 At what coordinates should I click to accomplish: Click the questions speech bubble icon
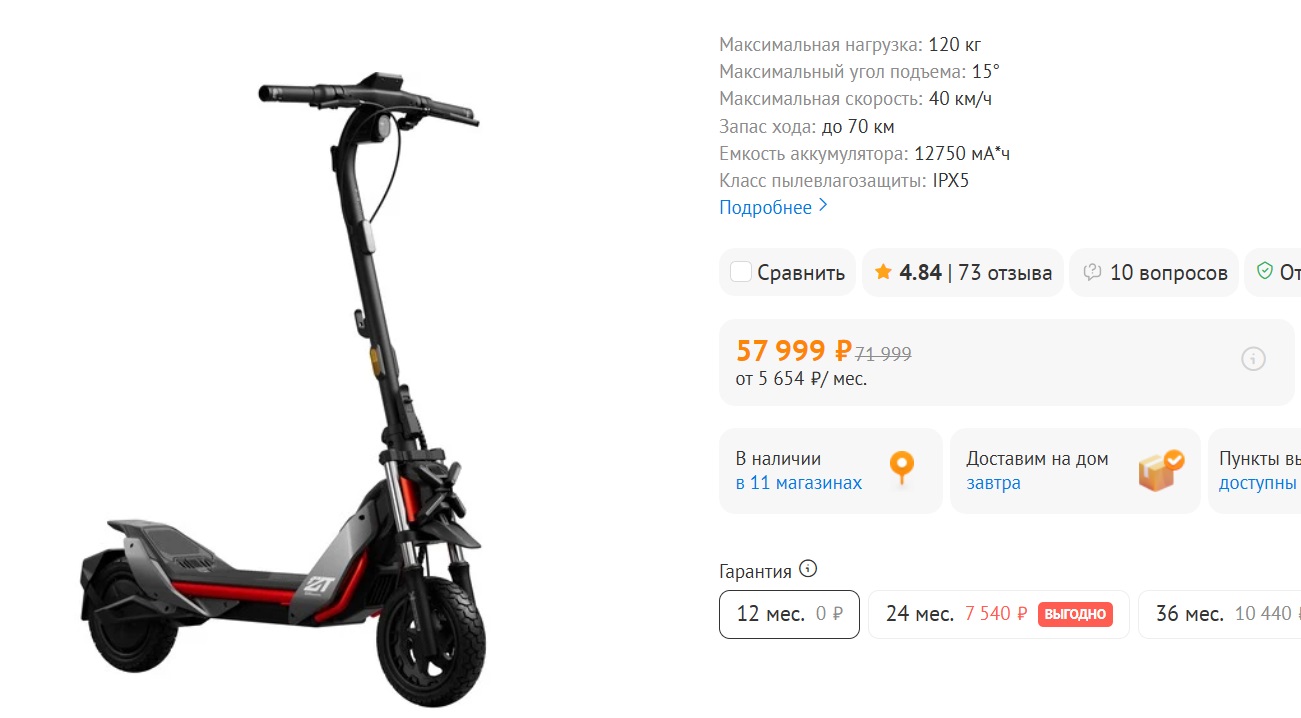tap(1092, 272)
